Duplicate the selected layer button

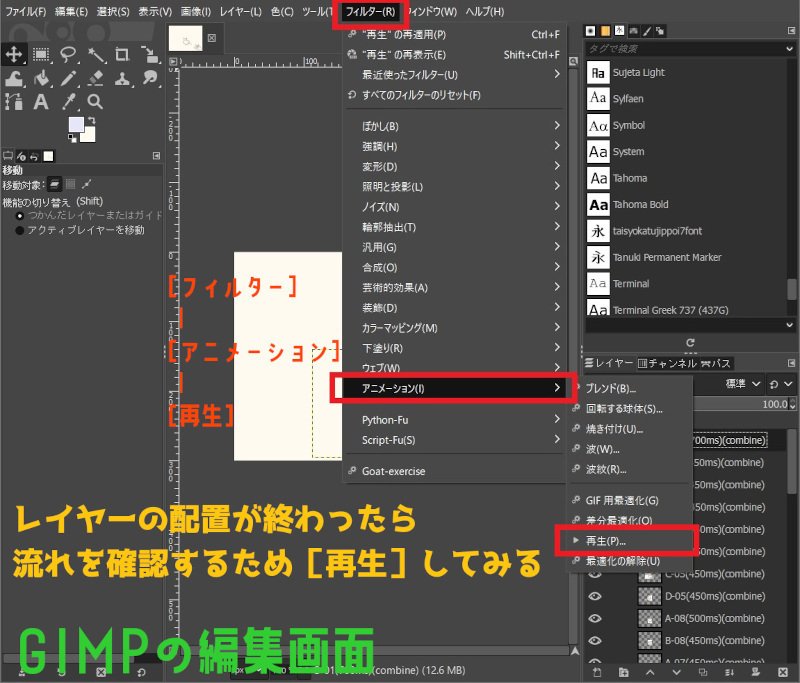click(703, 672)
